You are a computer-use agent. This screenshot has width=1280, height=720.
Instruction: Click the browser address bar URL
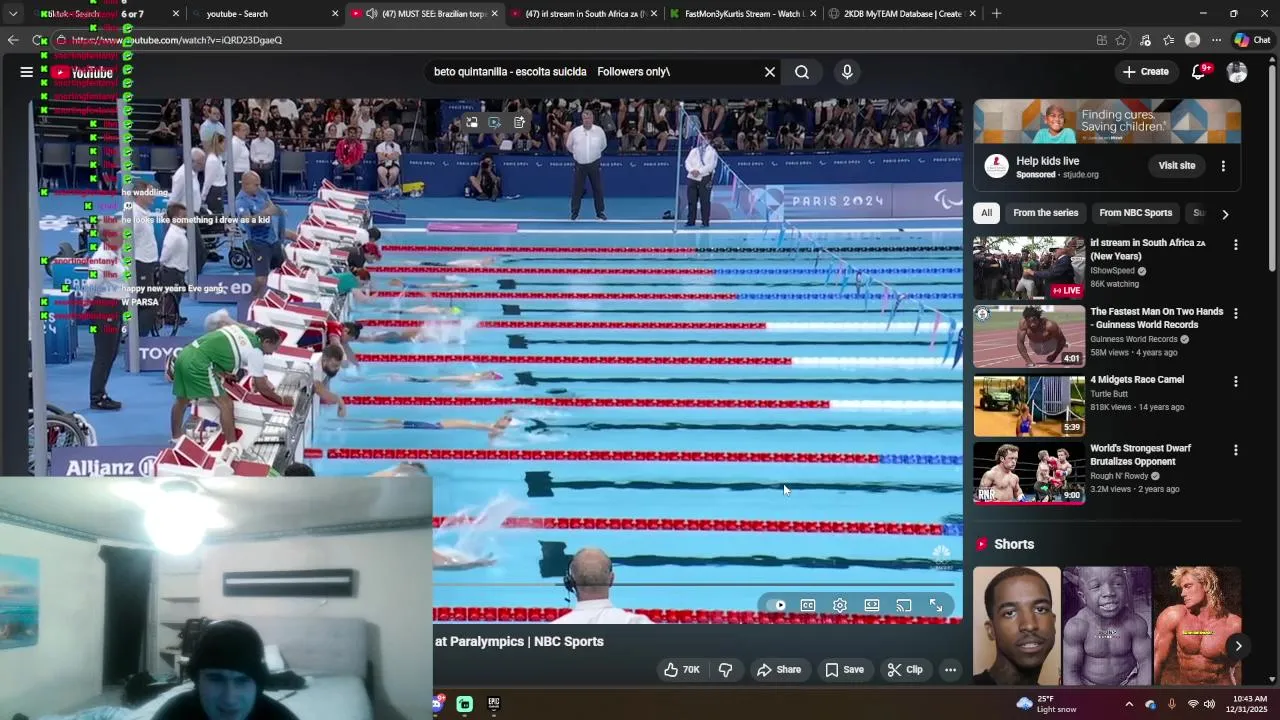(176, 40)
